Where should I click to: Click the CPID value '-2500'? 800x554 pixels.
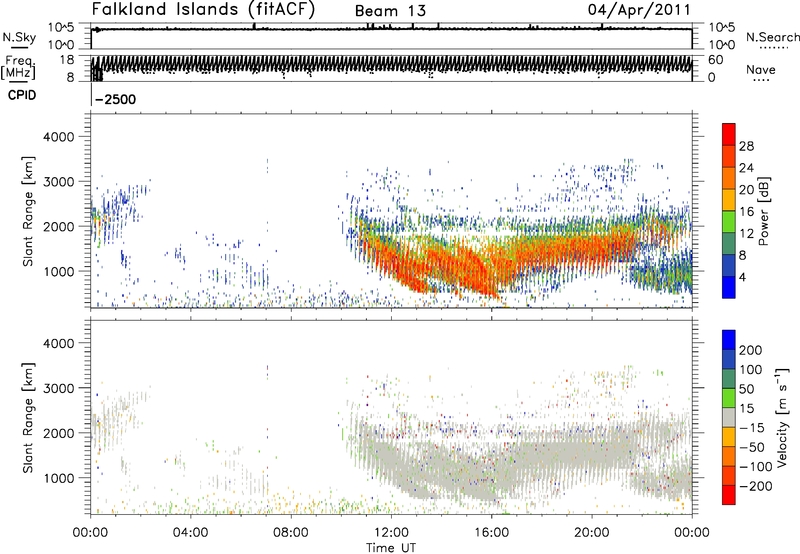click(x=116, y=99)
